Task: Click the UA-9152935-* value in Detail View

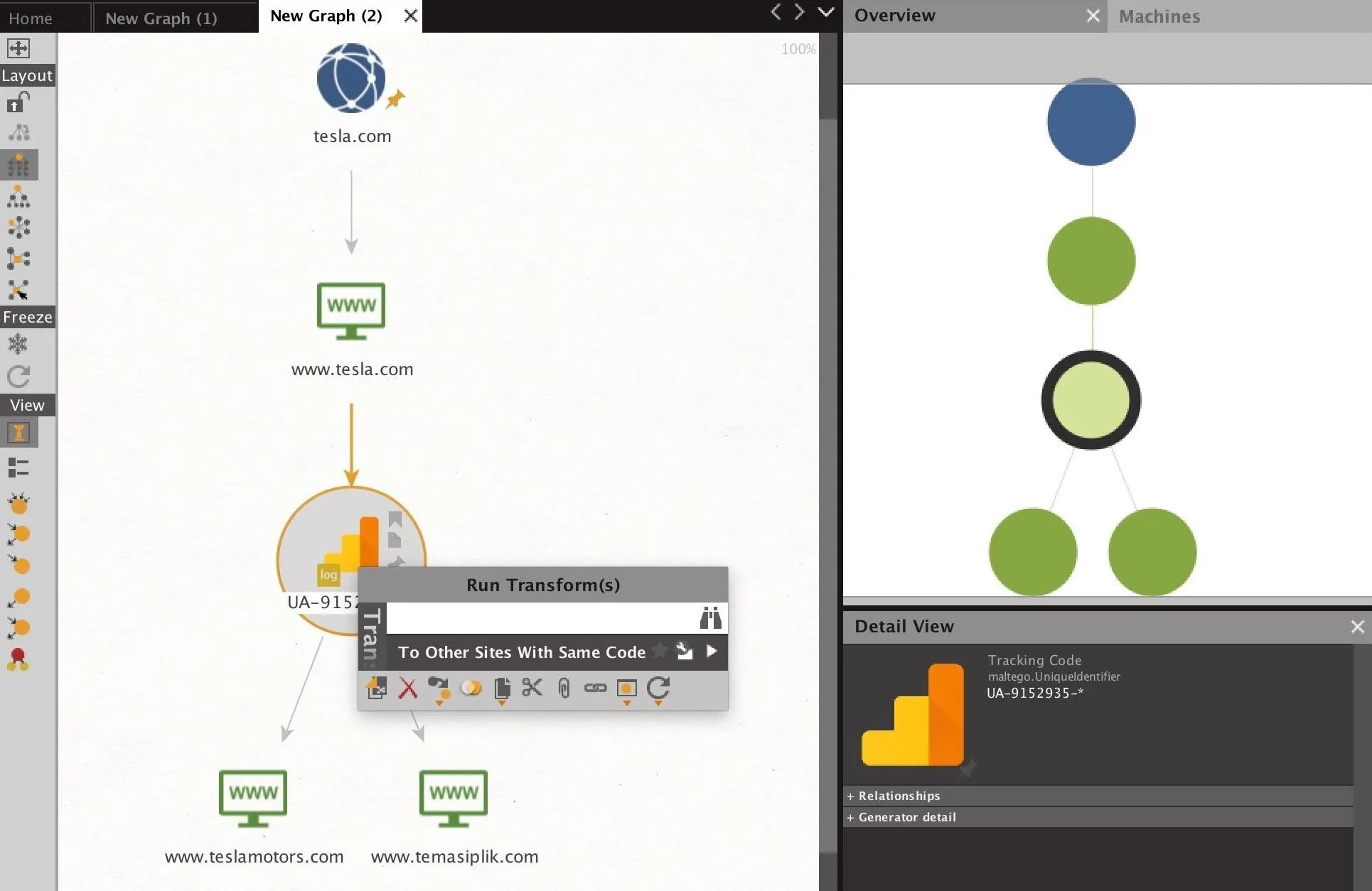Action: coord(1035,693)
